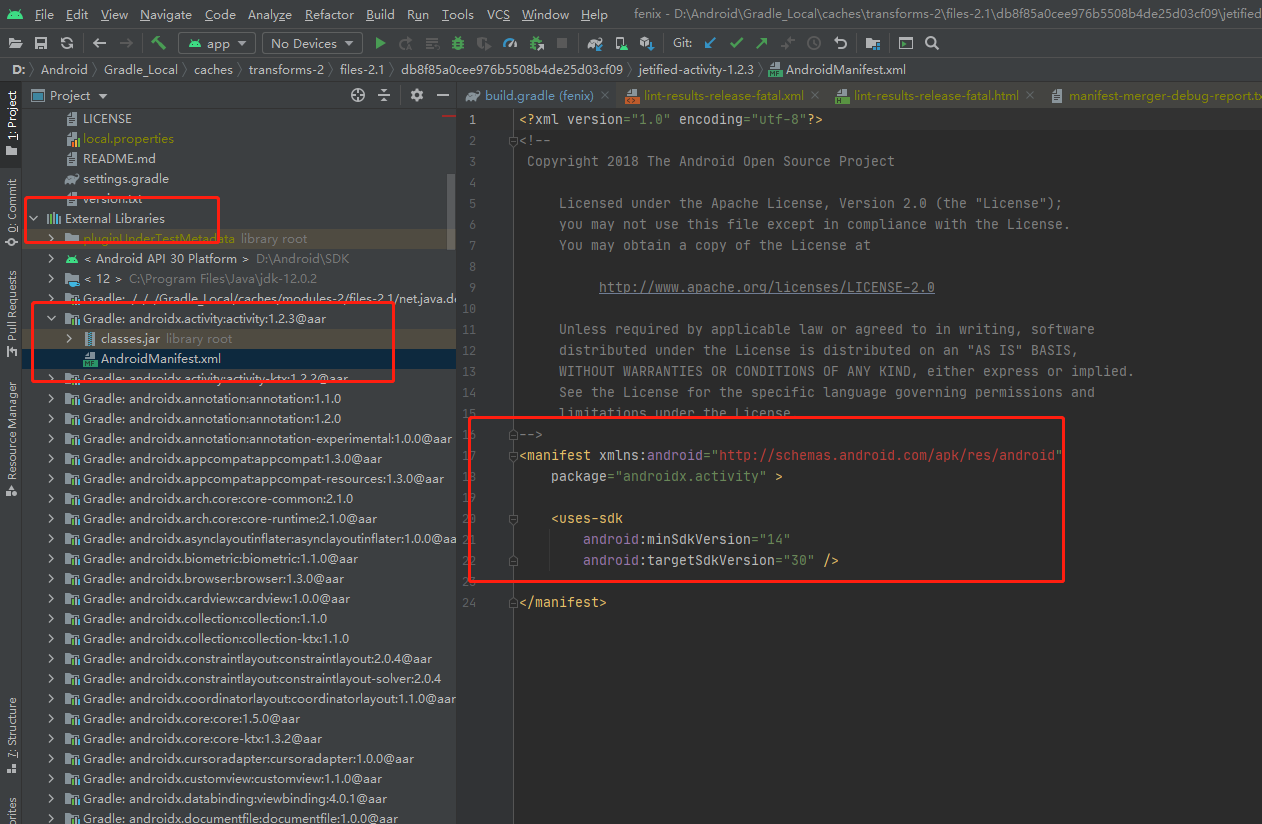This screenshot has height=824, width=1262.
Task: Fold the uses-sdk element in the editor
Action: click(513, 518)
